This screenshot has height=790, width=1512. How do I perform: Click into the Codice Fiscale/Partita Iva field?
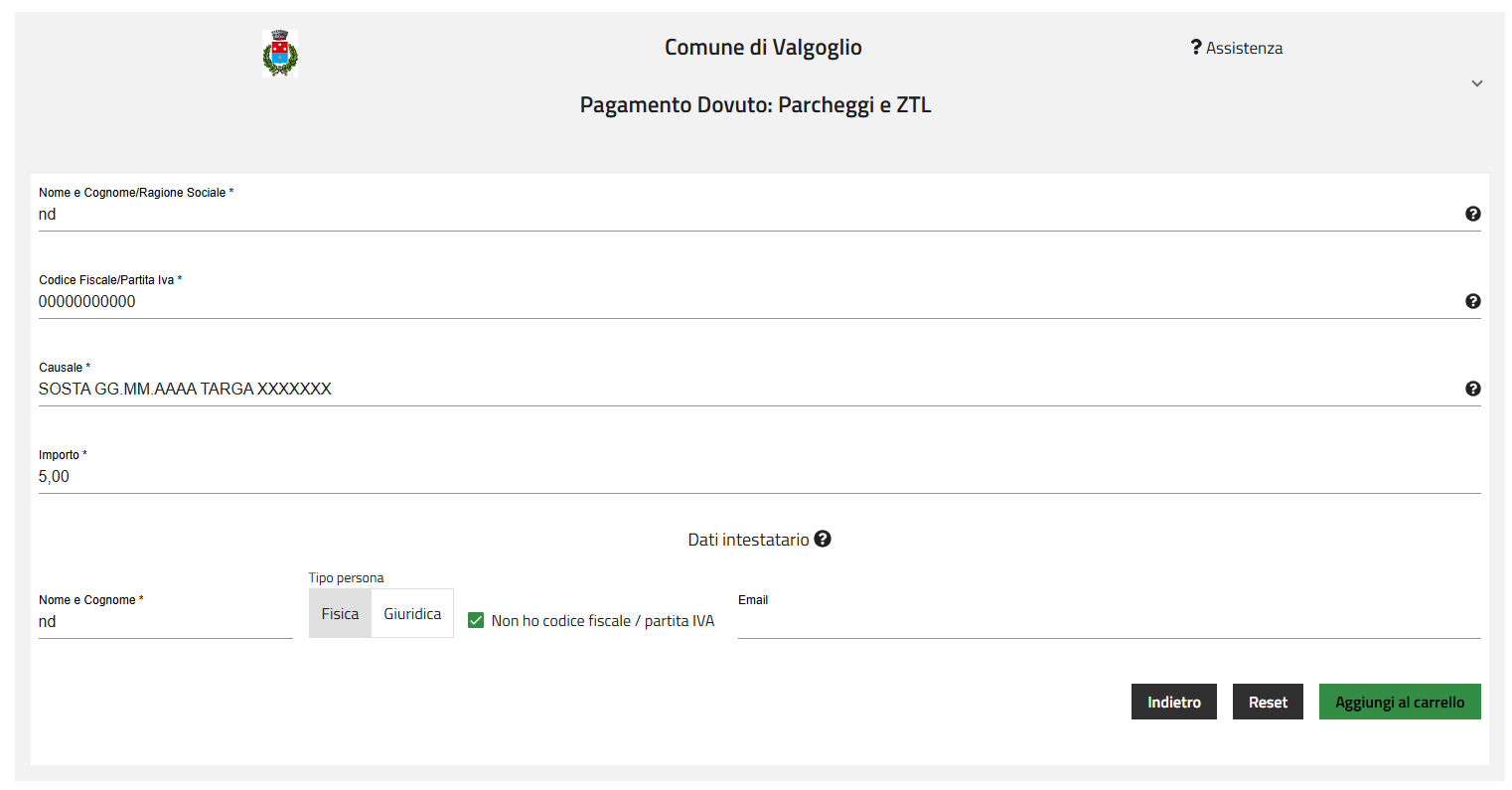click(745, 302)
